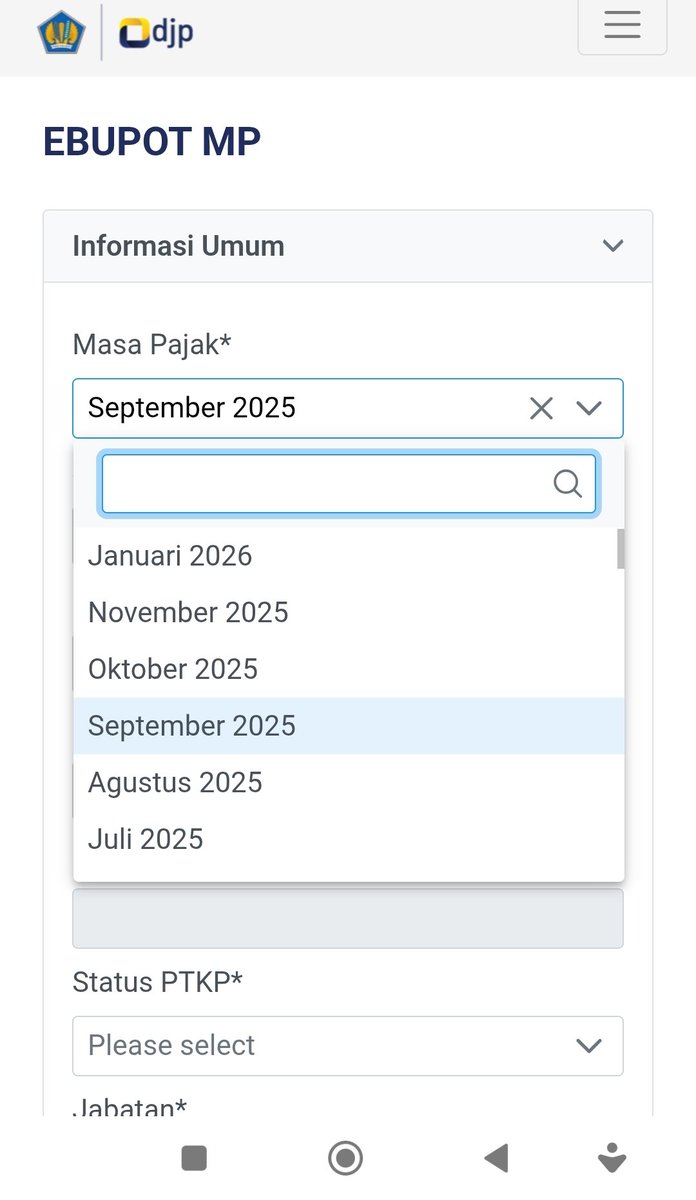
Task: Tap the Android recent apps square button
Action: click(x=194, y=1158)
